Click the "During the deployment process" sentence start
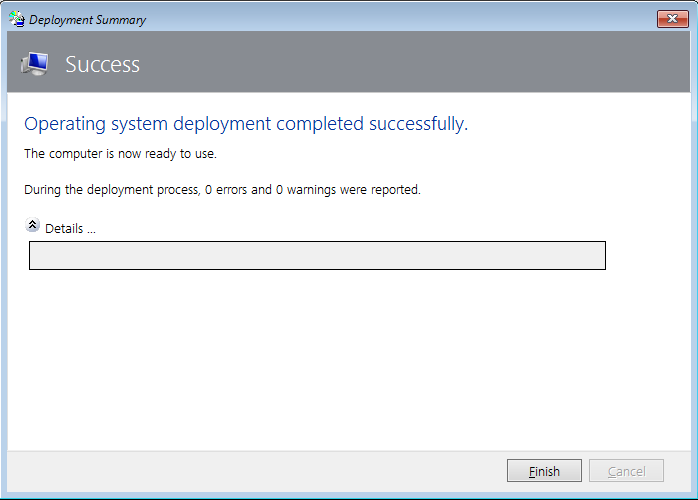Image resolution: width=698 pixels, height=500 pixels. click(110, 189)
